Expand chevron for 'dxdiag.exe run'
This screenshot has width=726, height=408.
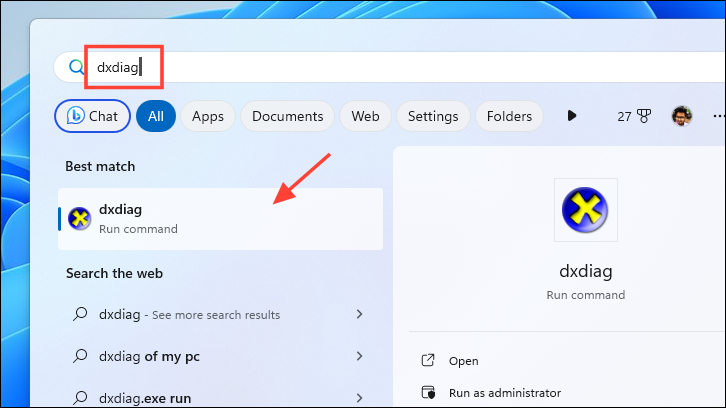pos(359,398)
